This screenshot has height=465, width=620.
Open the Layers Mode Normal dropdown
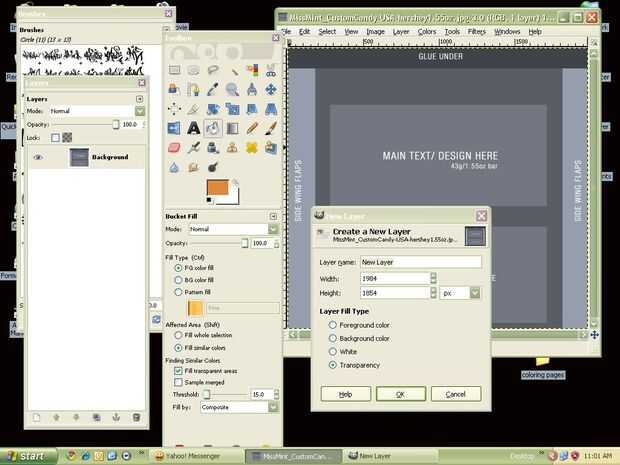[96, 111]
